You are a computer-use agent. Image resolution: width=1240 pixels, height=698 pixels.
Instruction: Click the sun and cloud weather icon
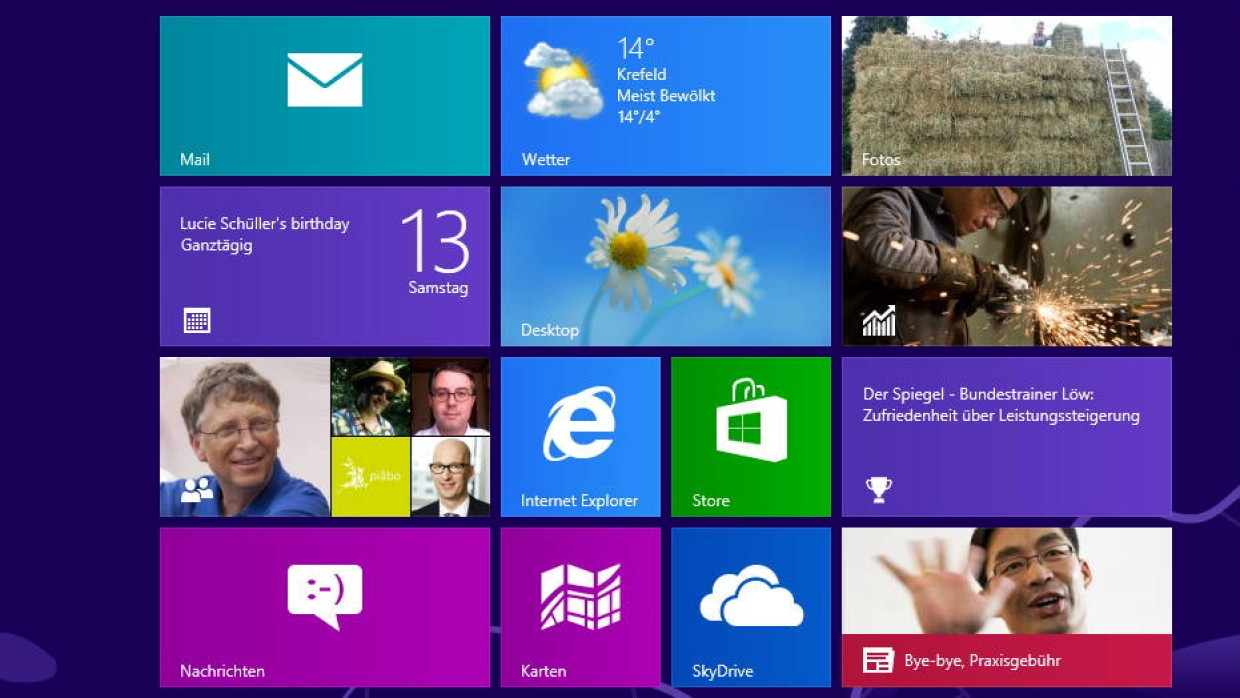coord(563,80)
